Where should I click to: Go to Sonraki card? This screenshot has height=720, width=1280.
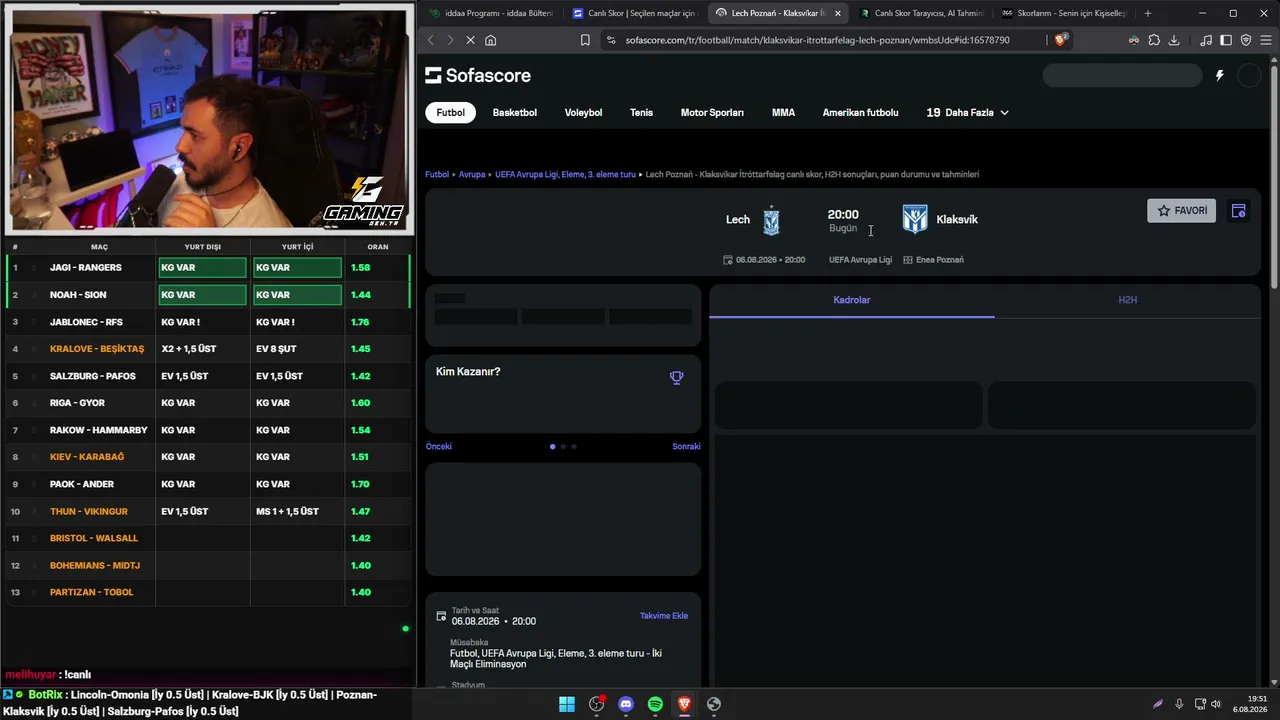pyautogui.click(x=686, y=447)
